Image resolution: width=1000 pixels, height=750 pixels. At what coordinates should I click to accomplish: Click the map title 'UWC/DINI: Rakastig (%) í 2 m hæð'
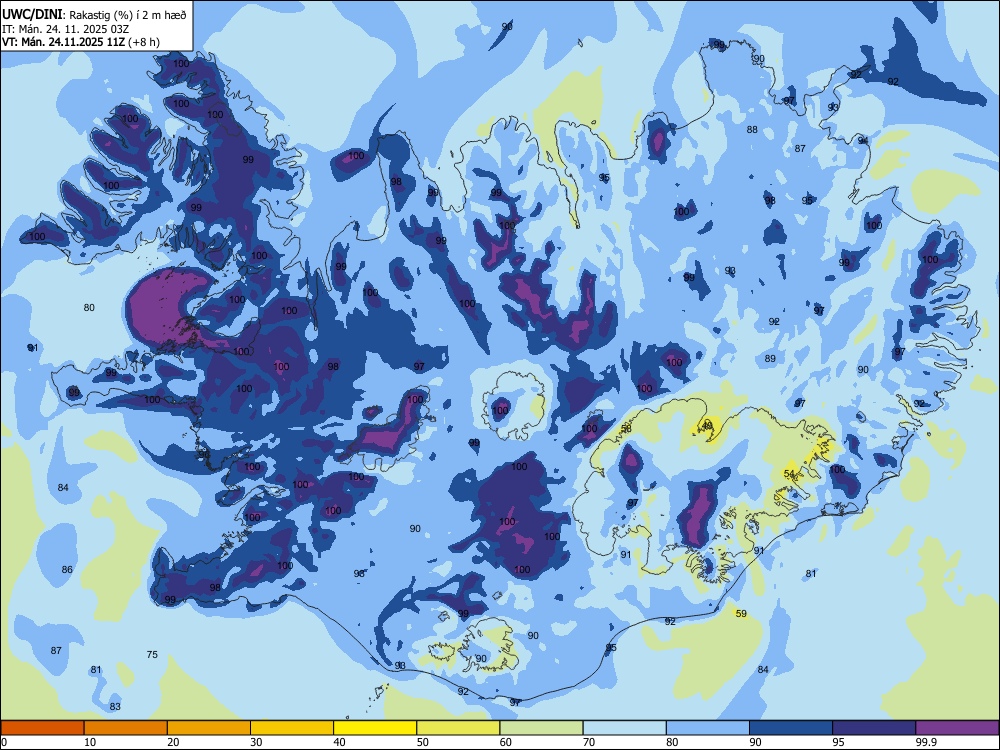click(x=94, y=15)
